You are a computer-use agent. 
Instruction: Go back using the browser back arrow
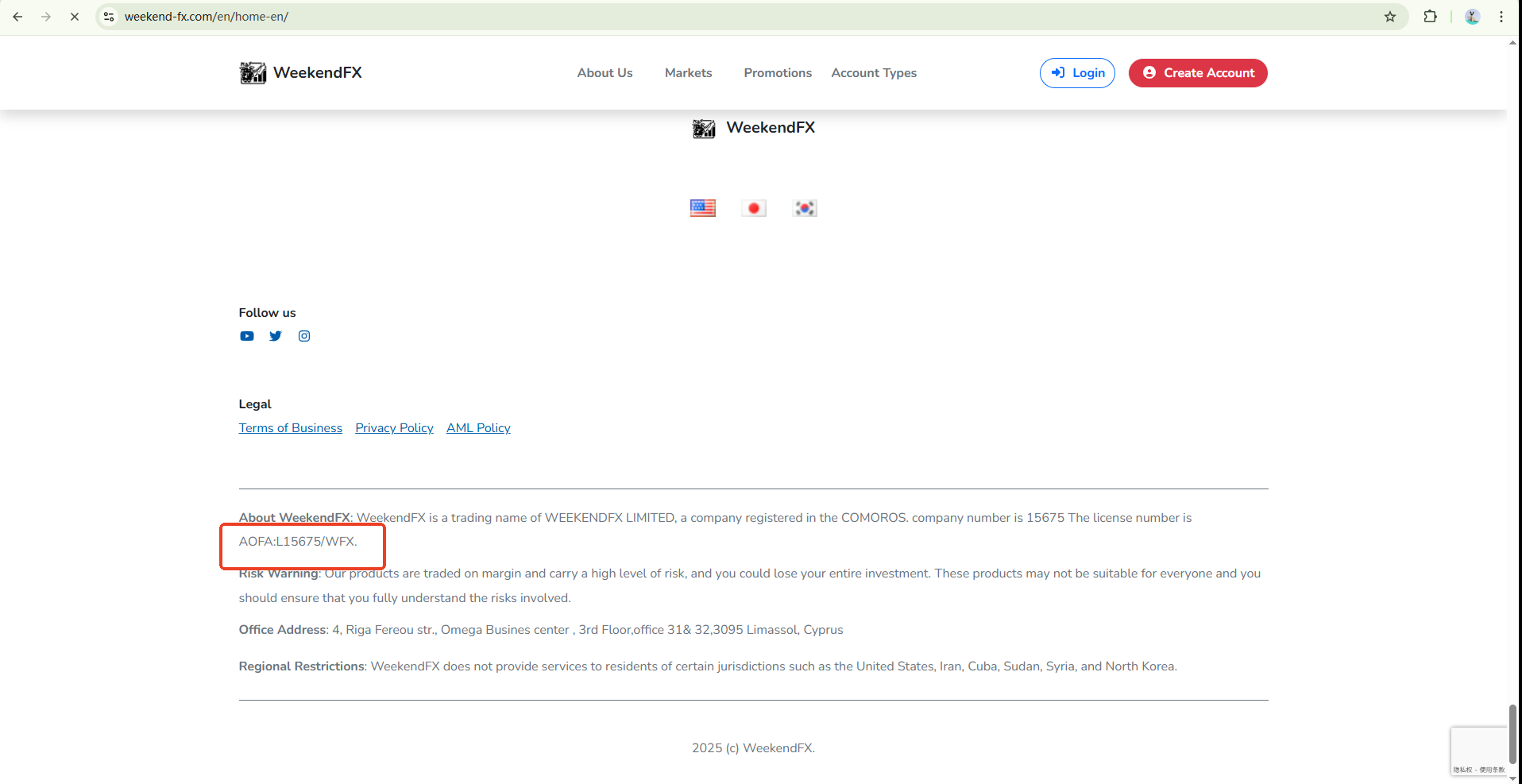pos(17,17)
